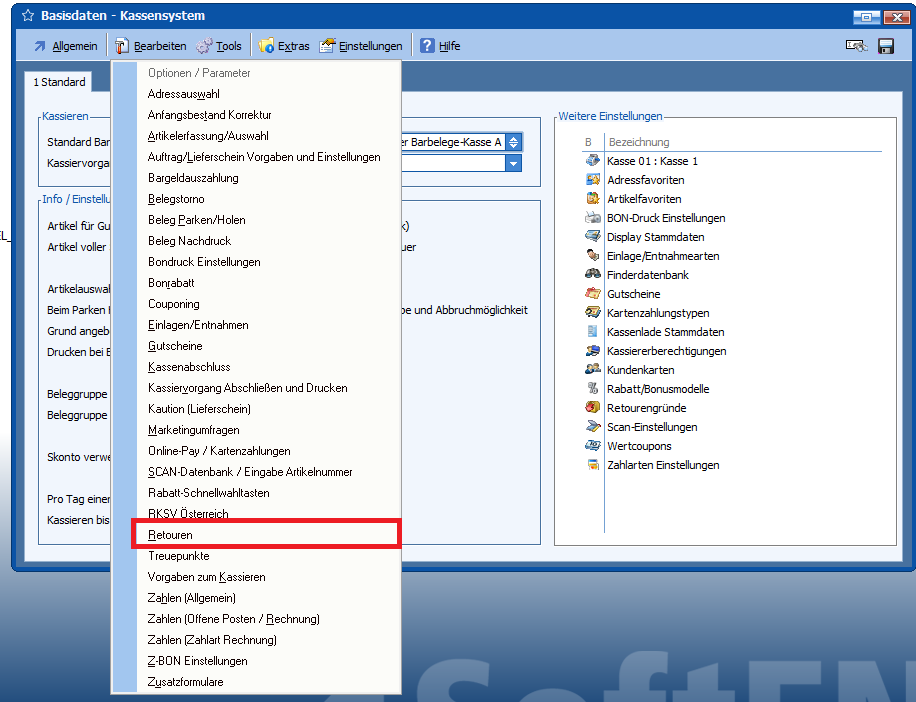Image resolution: width=916 pixels, height=702 pixels.
Task: Click the Rabatt/Bonusmodelle percent icon
Action: (592, 389)
